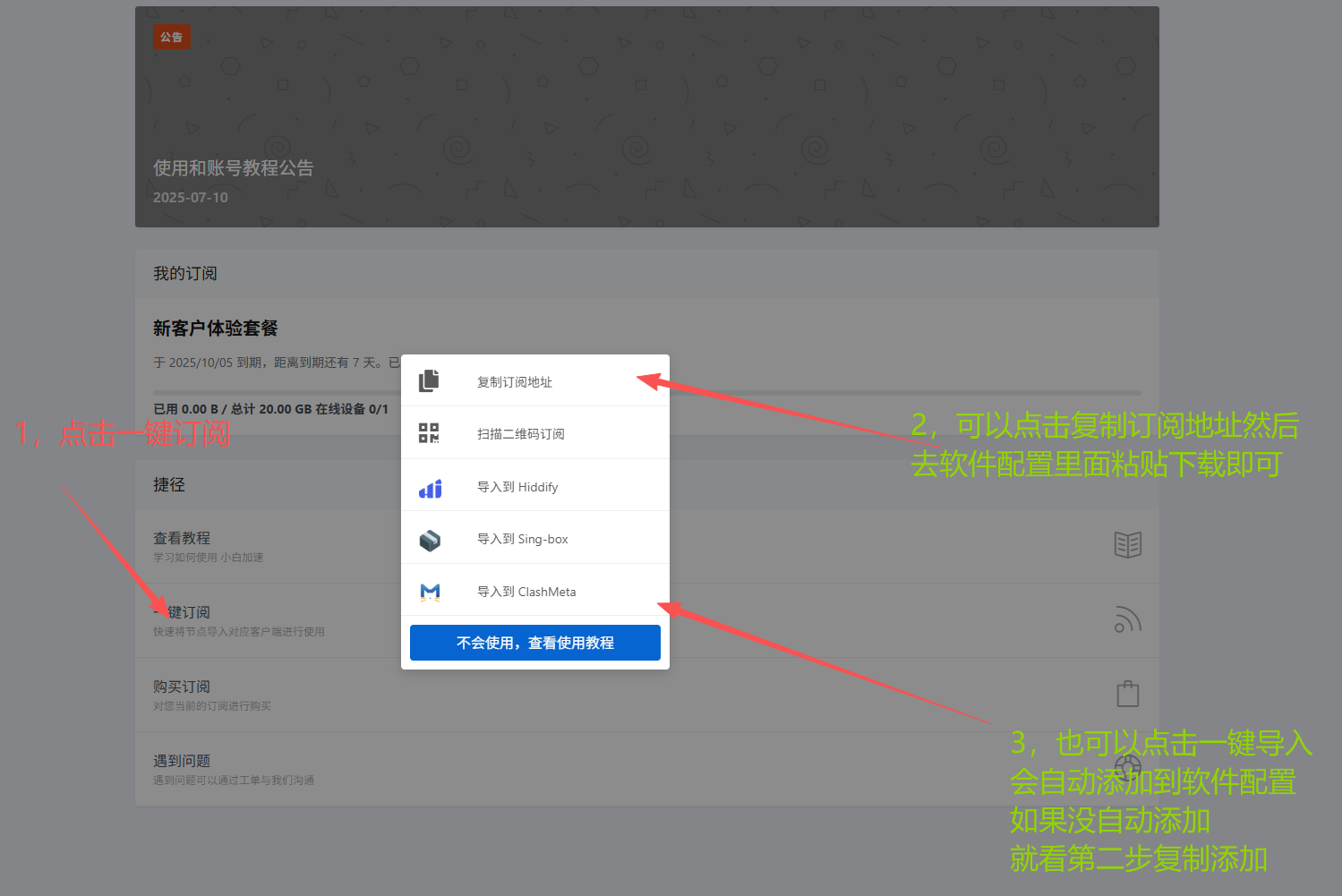Choose 导入到 Hiddify option
Viewport: 1342px width, 896px height.
(x=517, y=487)
